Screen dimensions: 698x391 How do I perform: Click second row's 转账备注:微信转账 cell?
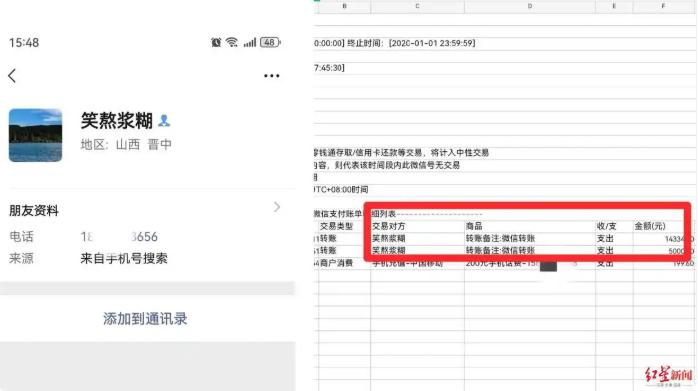[x=530, y=251]
